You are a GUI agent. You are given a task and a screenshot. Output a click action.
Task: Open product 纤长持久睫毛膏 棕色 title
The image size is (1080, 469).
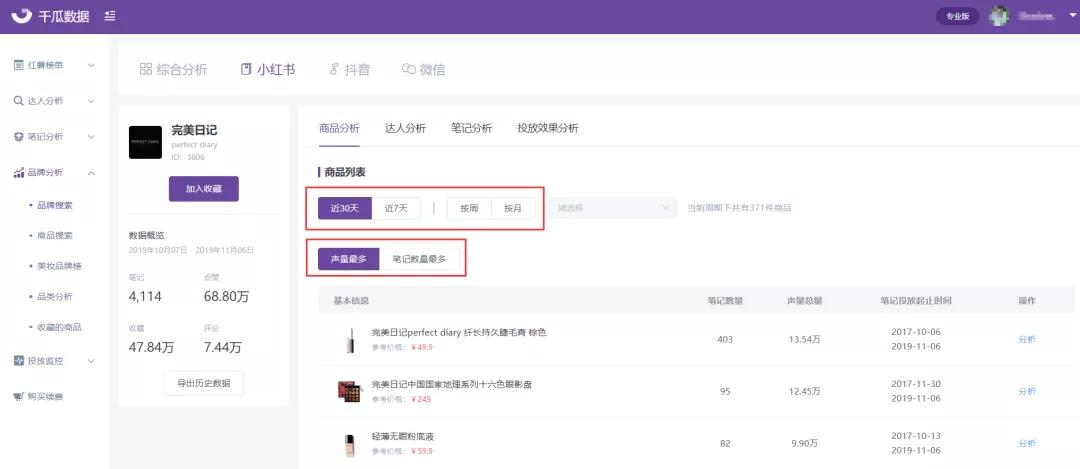click(459, 333)
